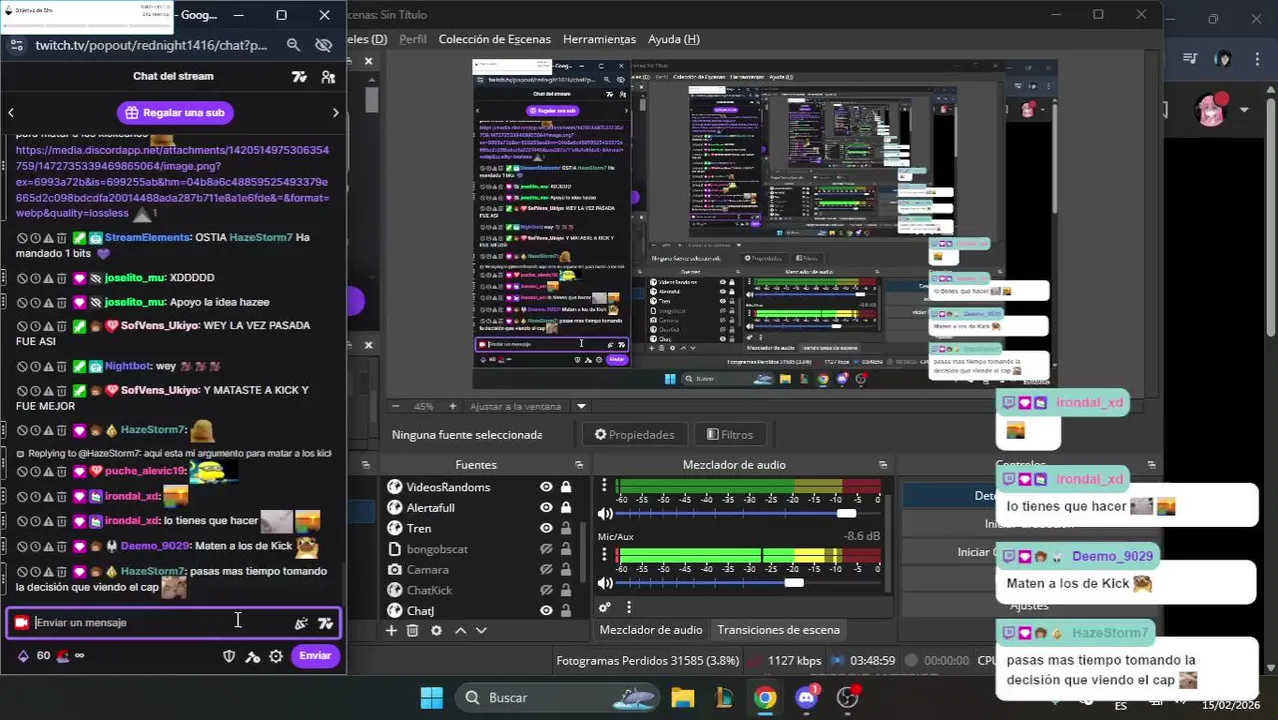Click Regalar una sub button

click(x=175, y=113)
